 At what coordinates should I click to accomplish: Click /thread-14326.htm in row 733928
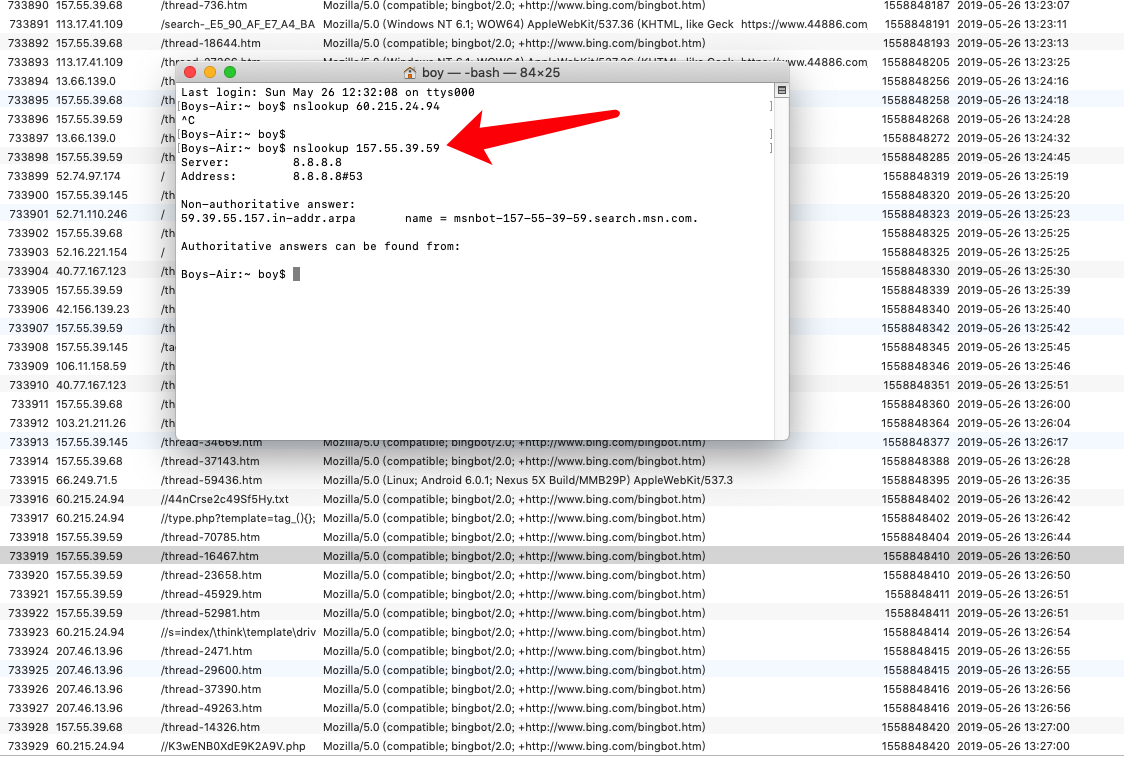point(209,727)
